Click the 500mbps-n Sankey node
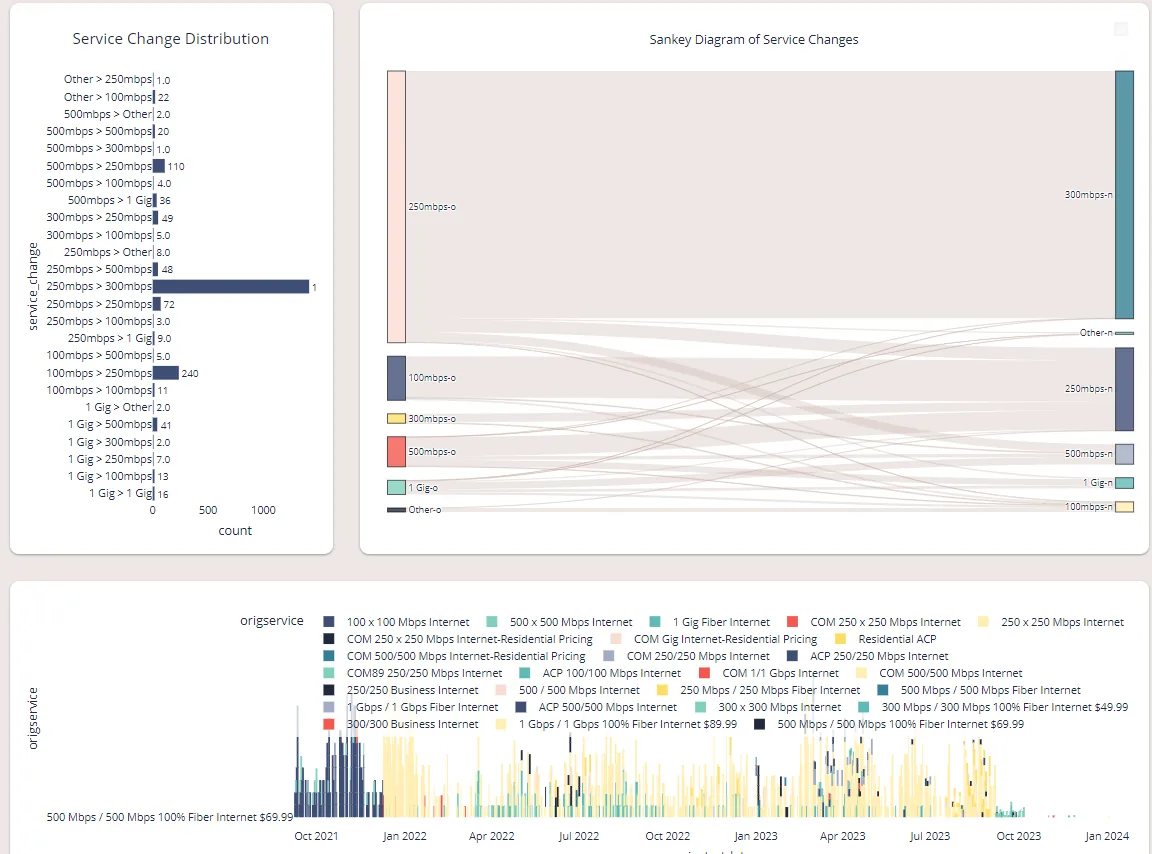The image size is (1152, 854). [x=1124, y=453]
